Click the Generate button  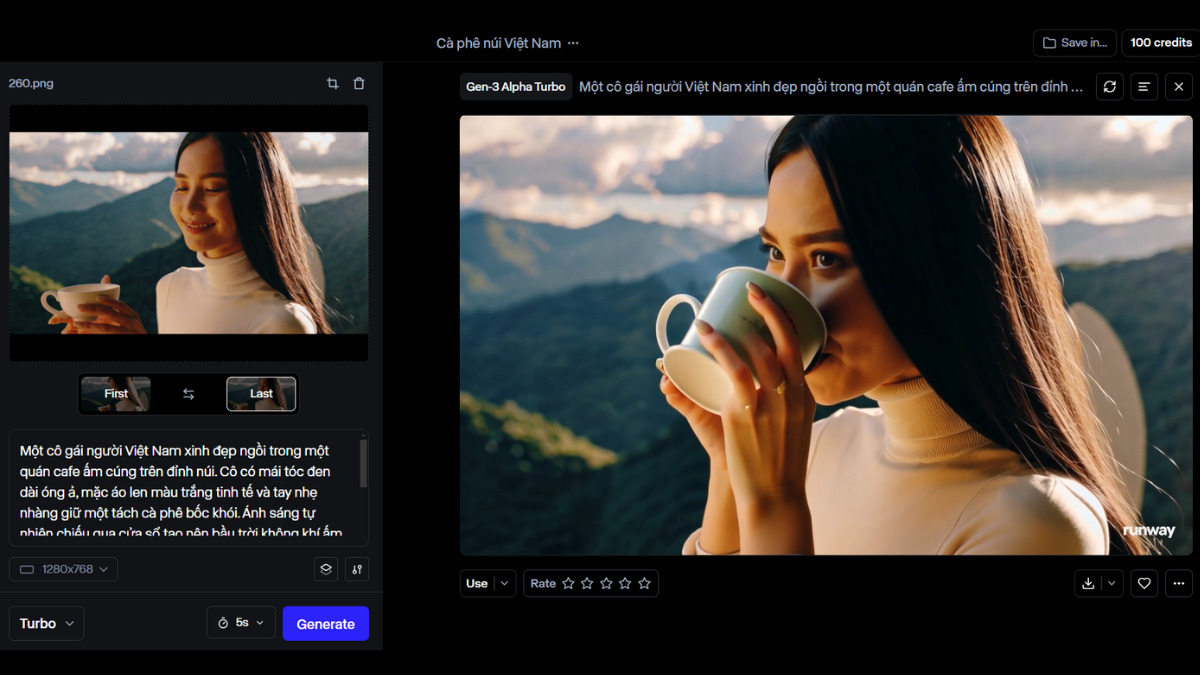[325, 623]
